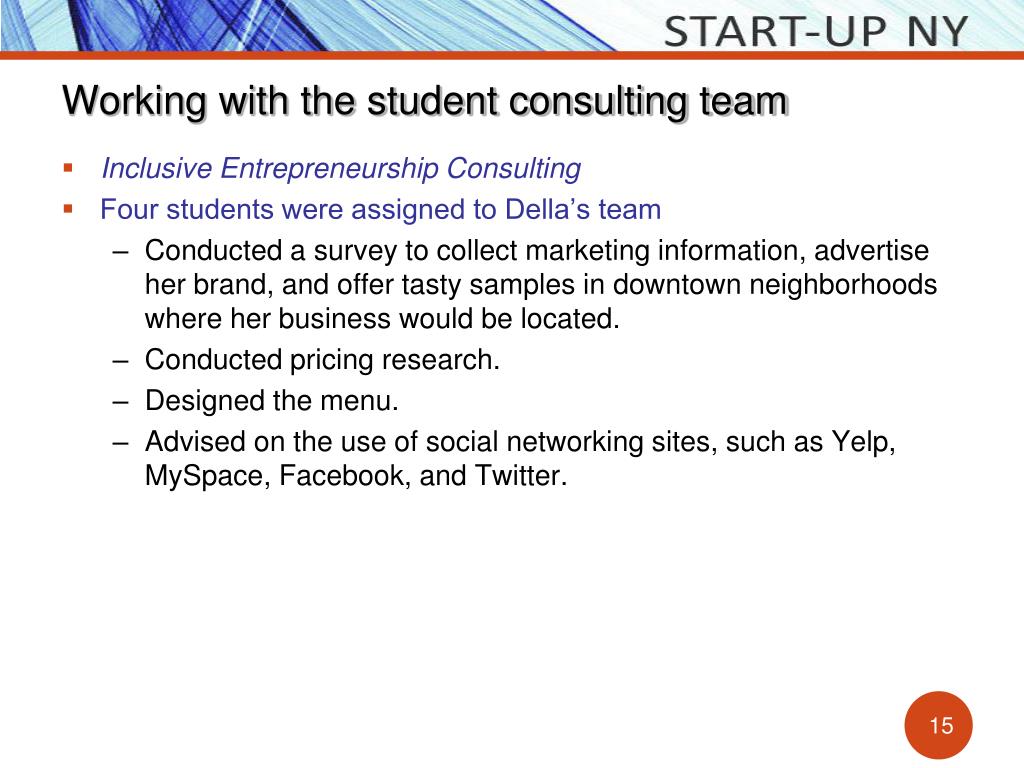Viewport: 1024px width, 768px height.
Task: Click the dash before Designed the menu
Action: point(120,402)
